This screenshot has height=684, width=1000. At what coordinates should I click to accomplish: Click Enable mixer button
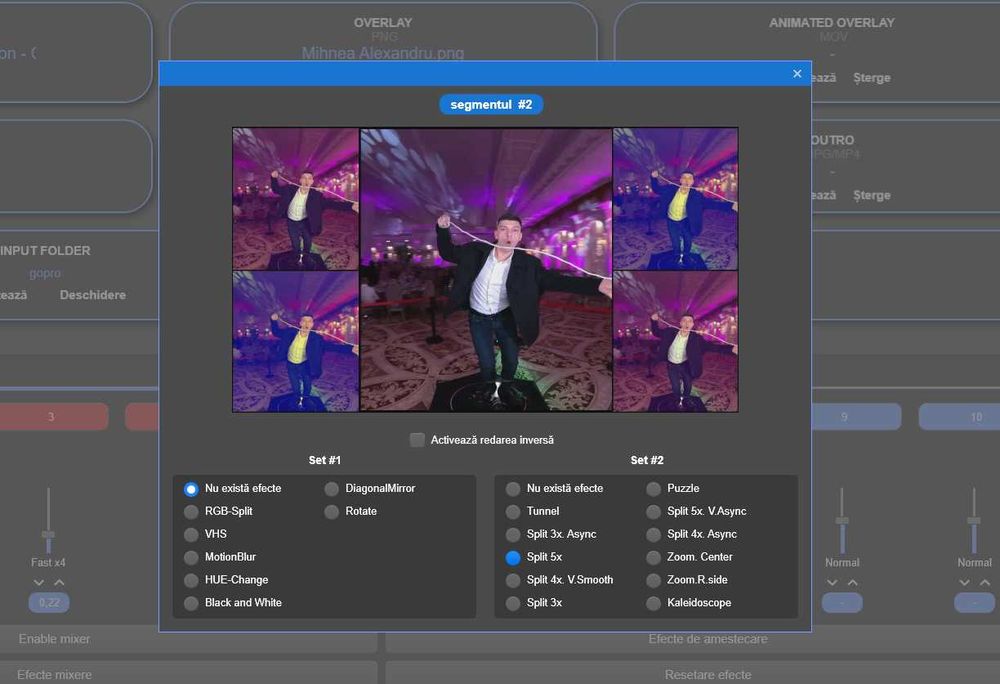pyautogui.click(x=188, y=639)
